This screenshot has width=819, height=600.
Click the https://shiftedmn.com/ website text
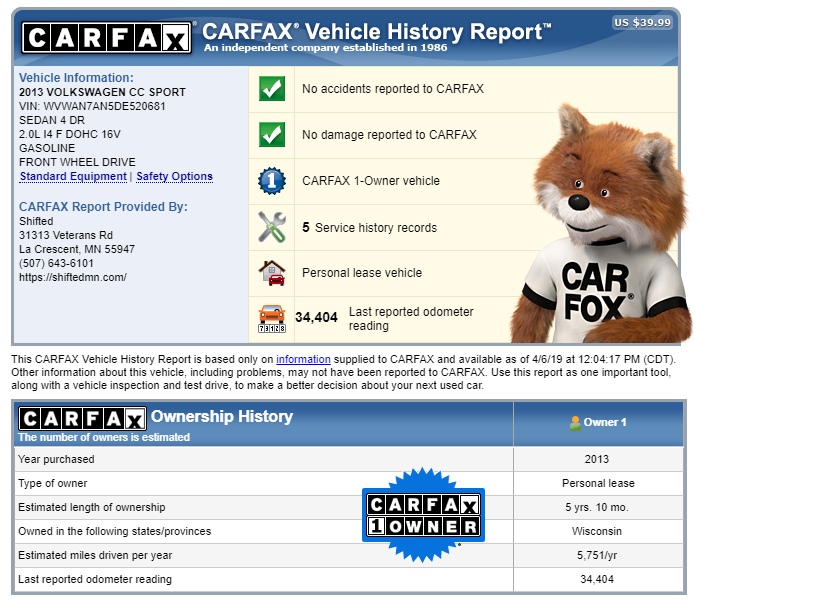[x=73, y=277]
